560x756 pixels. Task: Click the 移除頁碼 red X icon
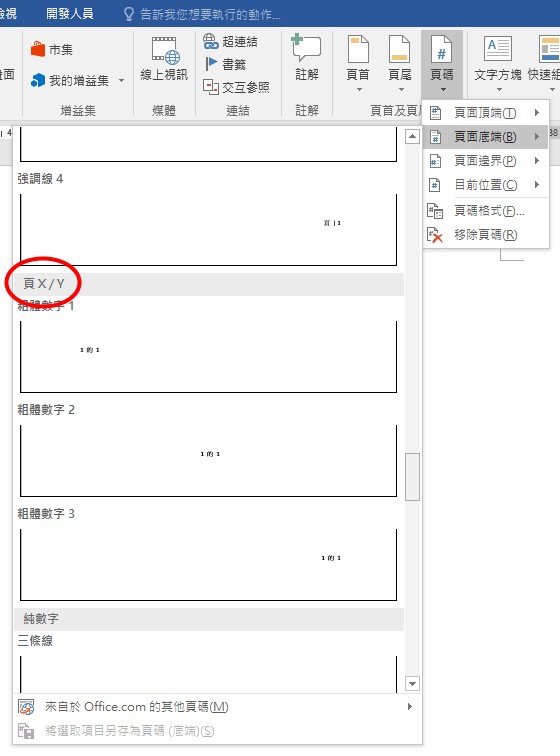[x=435, y=235]
